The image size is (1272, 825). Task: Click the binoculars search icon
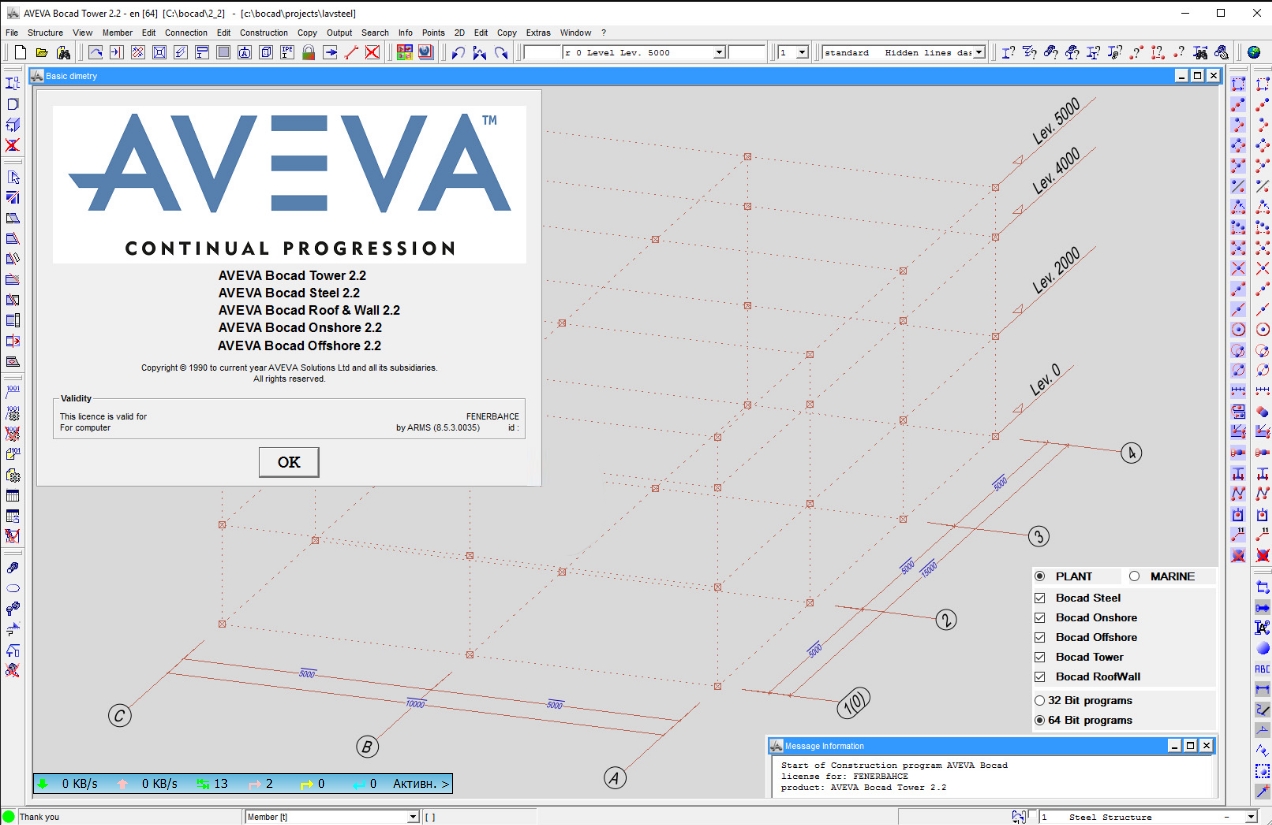(64, 52)
